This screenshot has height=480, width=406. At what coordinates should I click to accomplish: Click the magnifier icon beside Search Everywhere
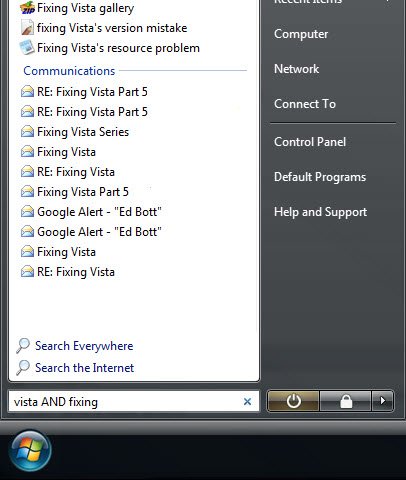coord(23,346)
